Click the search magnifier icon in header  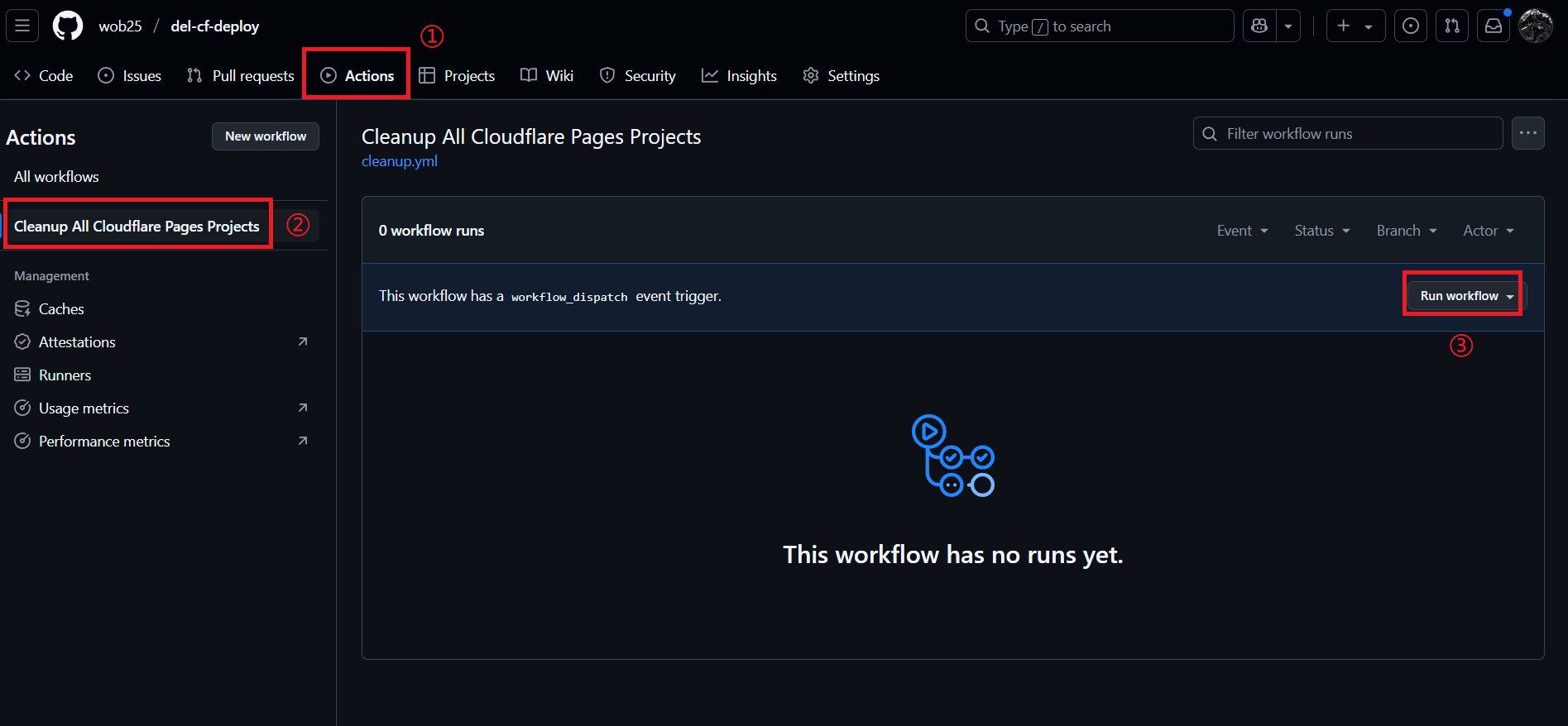(982, 26)
